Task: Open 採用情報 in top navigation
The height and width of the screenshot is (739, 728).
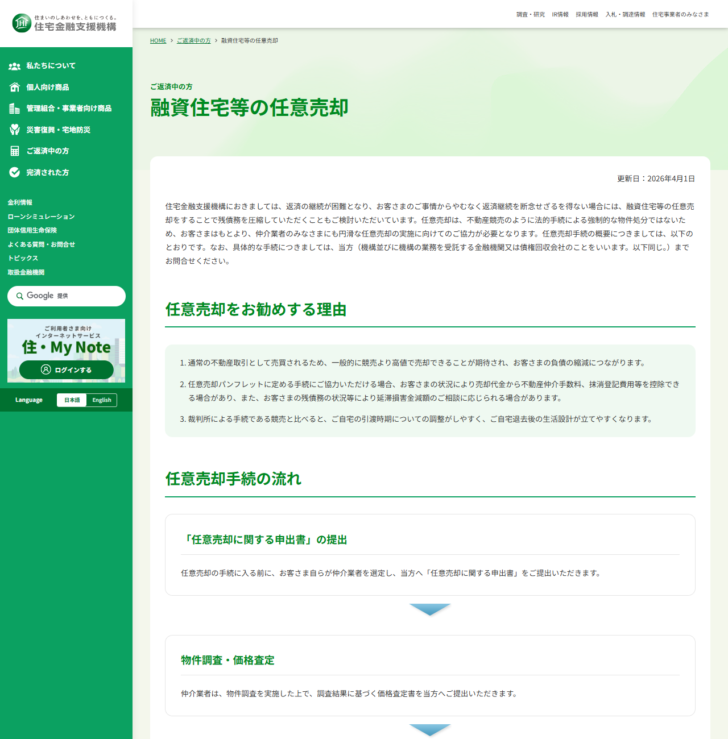Action: (587, 15)
